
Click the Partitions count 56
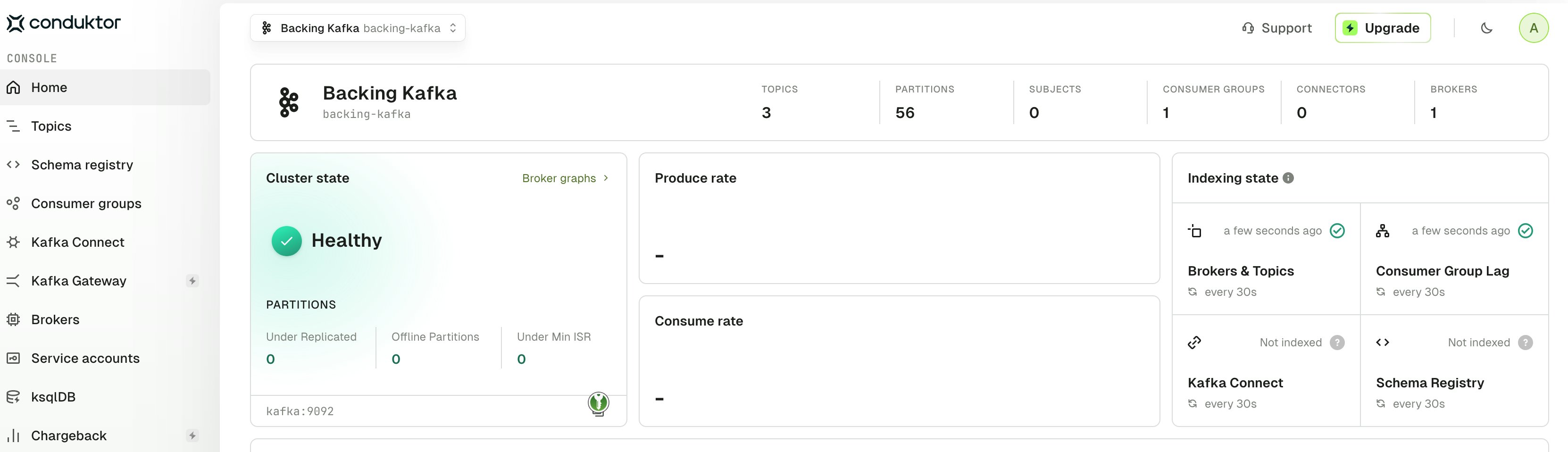coord(905,113)
